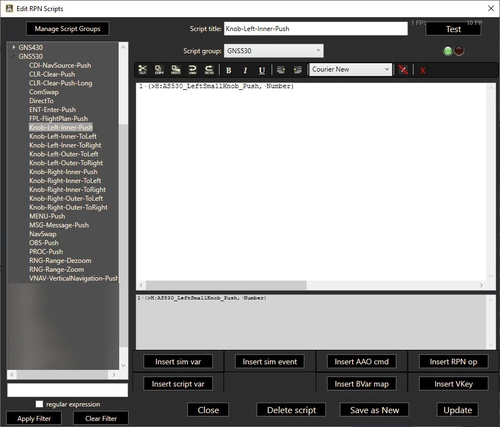
Task: Toggle bold formatting
Action: point(229,70)
